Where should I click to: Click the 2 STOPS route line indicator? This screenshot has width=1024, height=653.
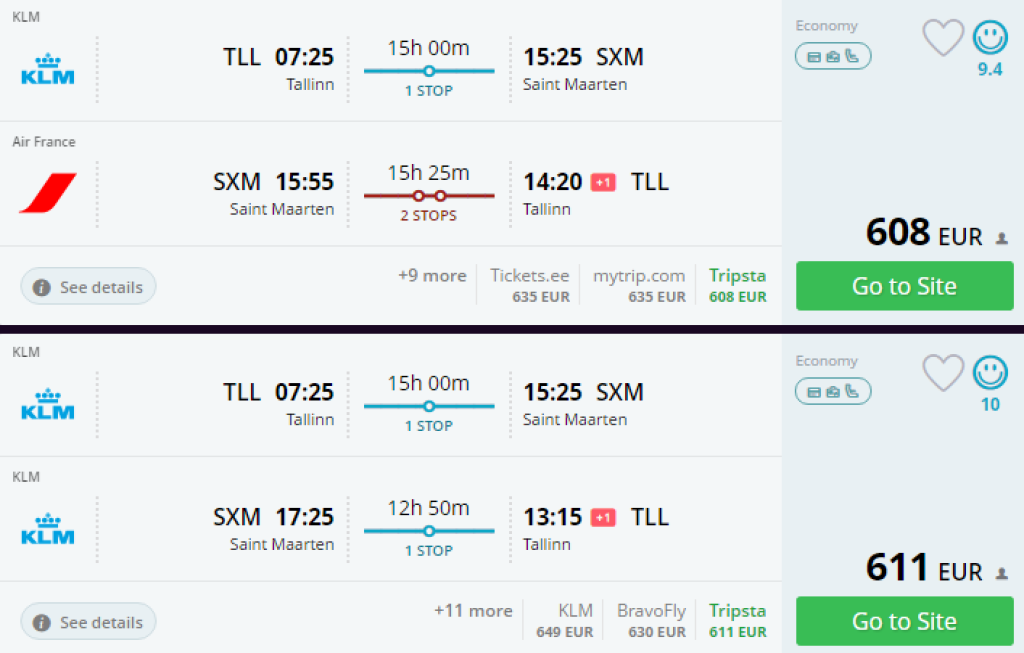click(x=429, y=196)
